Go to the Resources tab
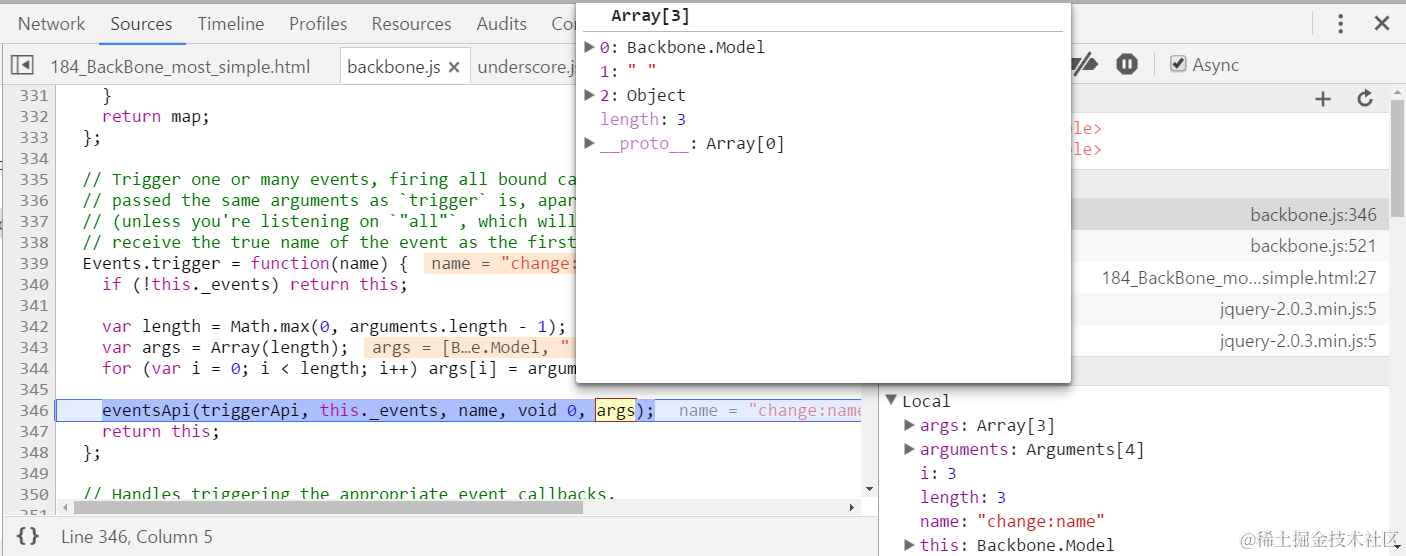 [411, 23]
